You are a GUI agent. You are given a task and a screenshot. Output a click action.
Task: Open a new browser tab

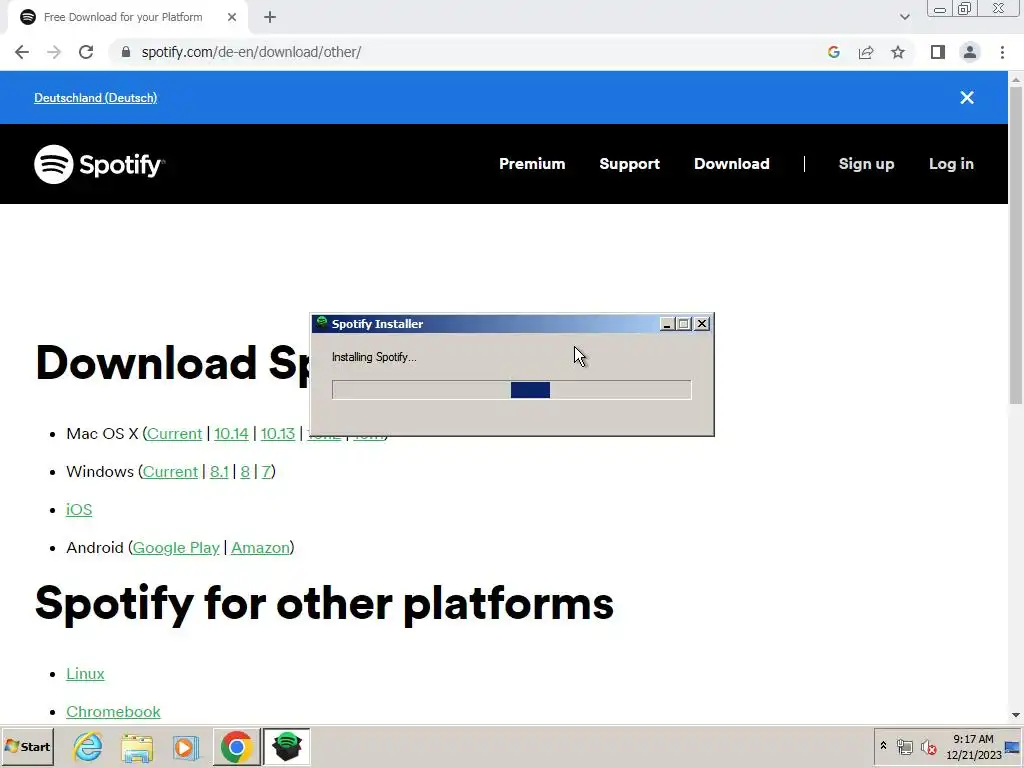270,17
